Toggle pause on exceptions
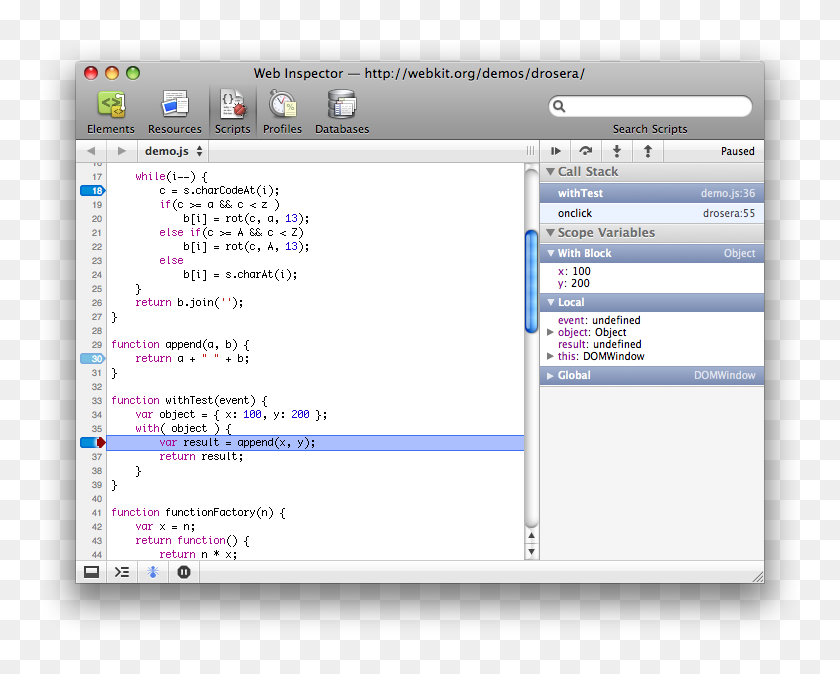840x674 pixels. [x=184, y=571]
